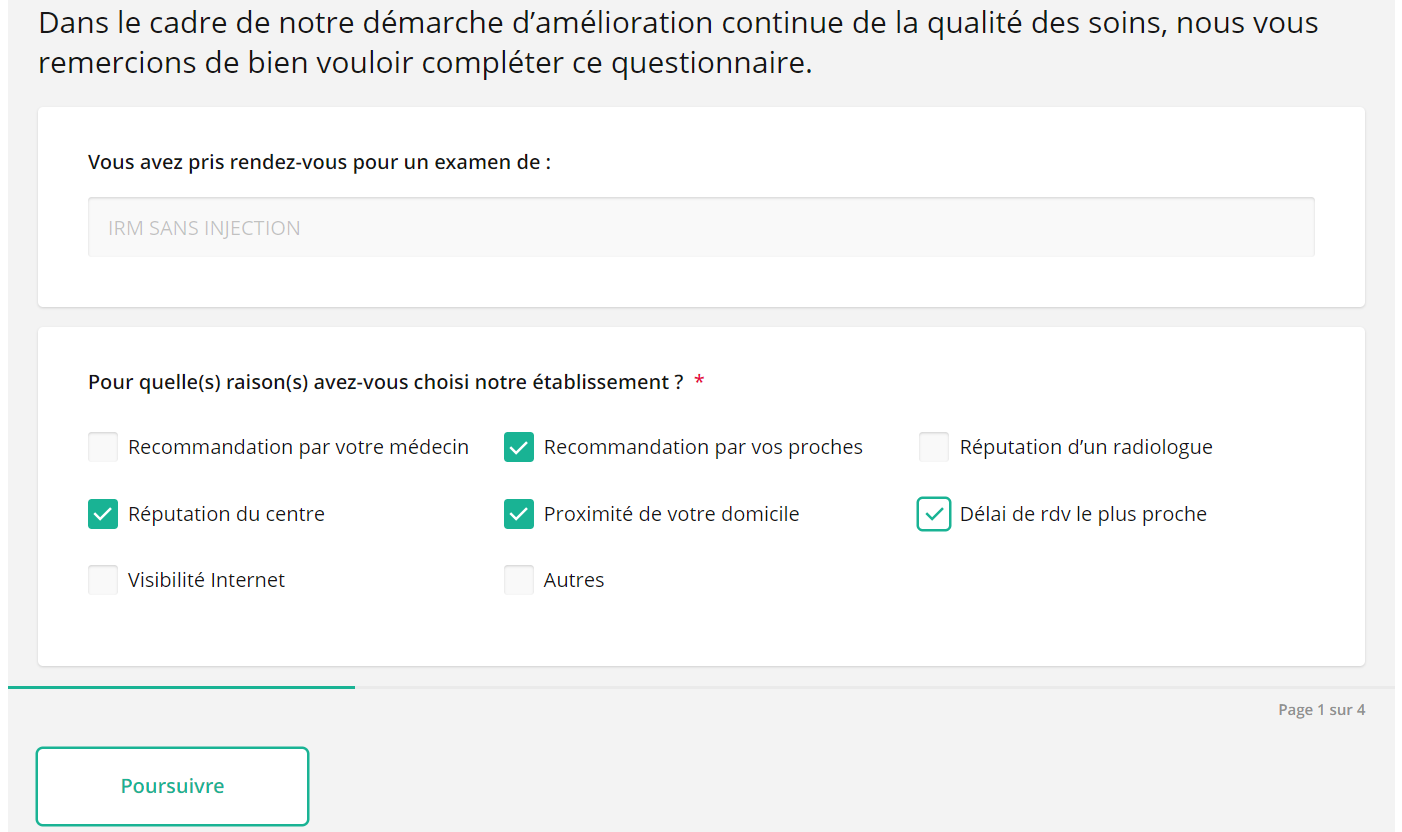
Task: Click the red required asterisk
Action: tap(699, 382)
